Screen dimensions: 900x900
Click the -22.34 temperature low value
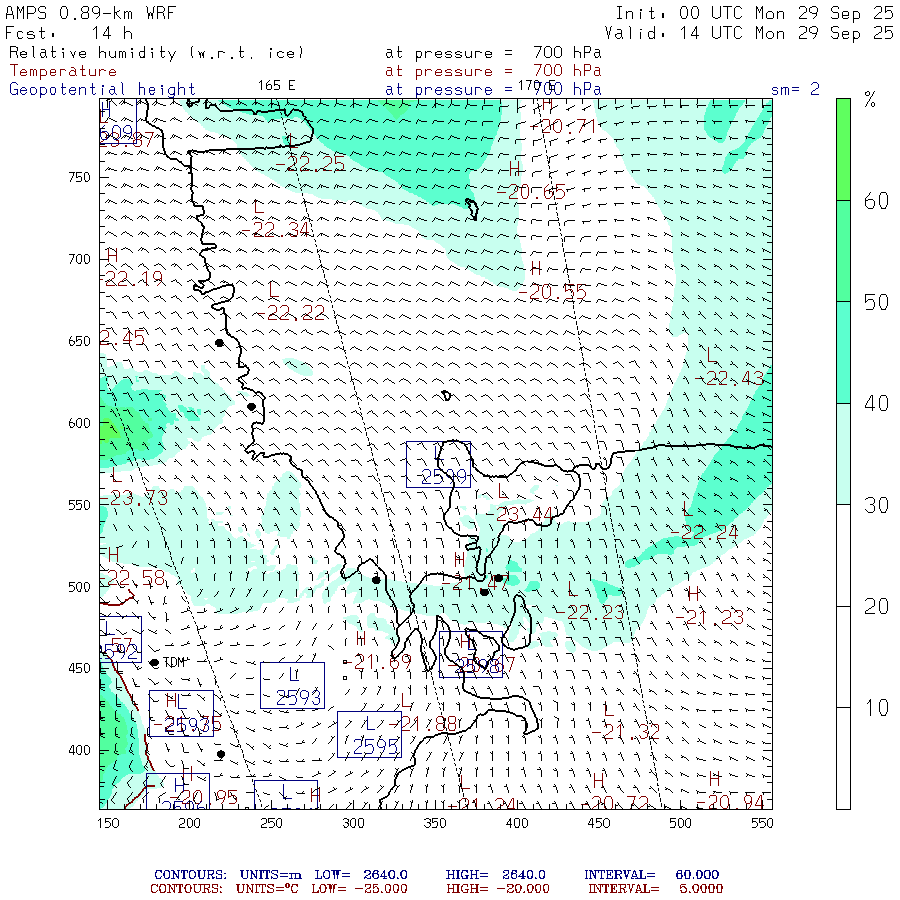(276, 230)
